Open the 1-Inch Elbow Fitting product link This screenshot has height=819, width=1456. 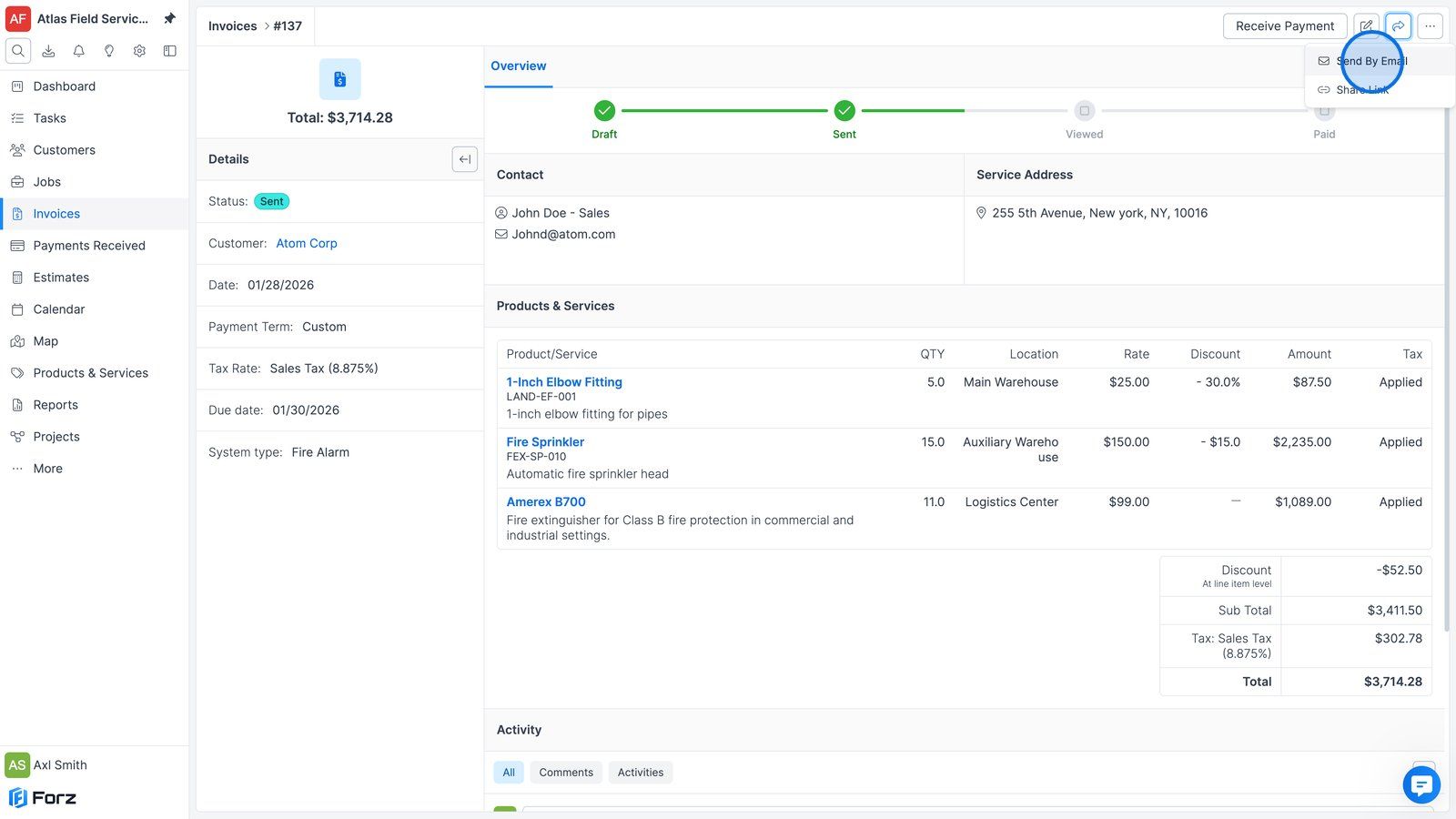point(564,382)
